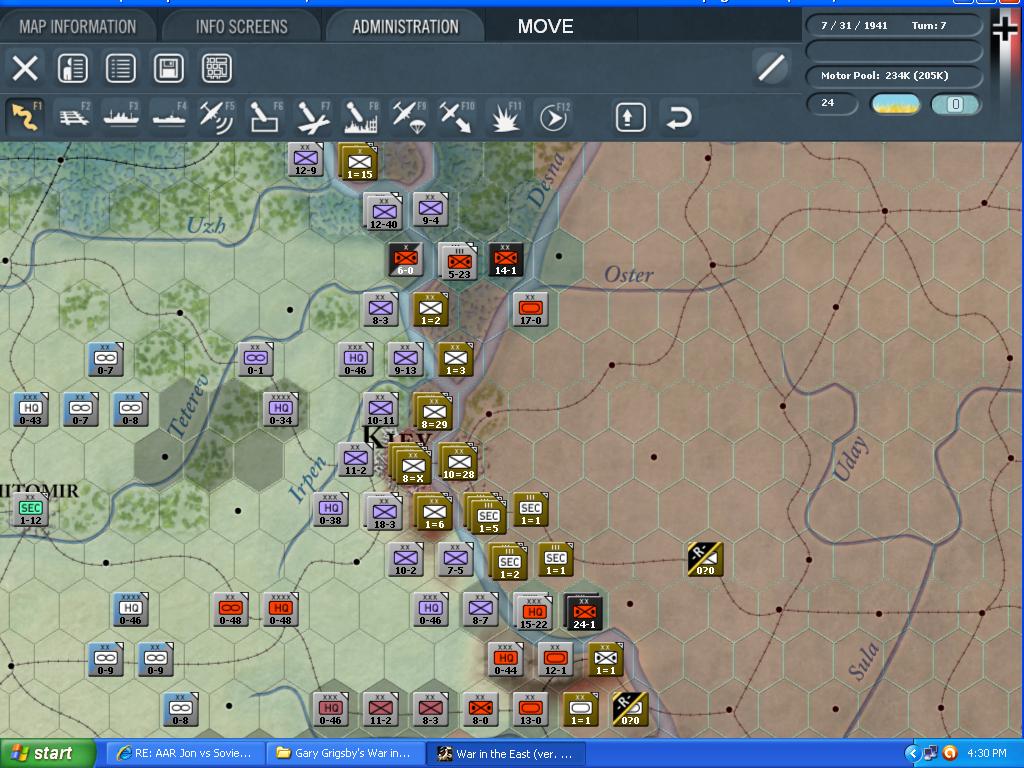Select Move mode (F1) icon

click(x=25, y=117)
